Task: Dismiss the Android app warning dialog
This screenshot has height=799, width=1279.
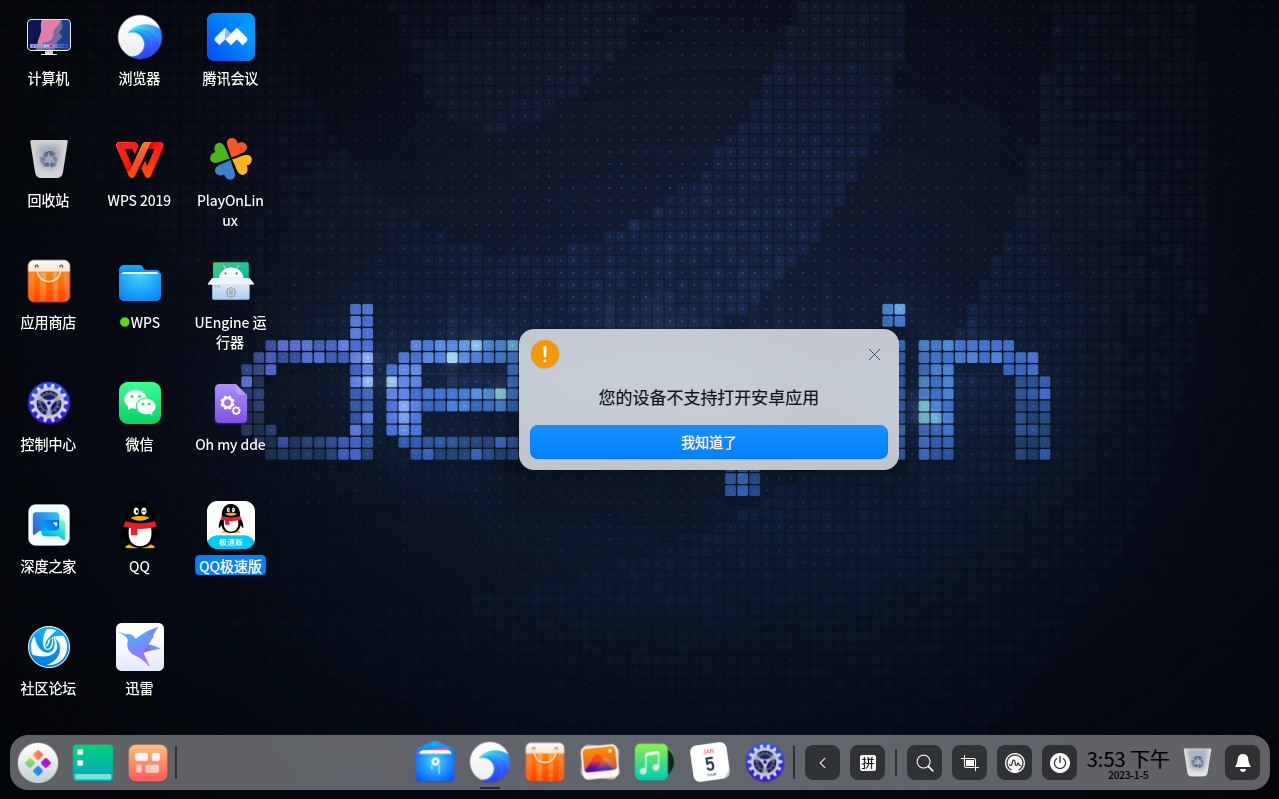Action: click(x=873, y=354)
